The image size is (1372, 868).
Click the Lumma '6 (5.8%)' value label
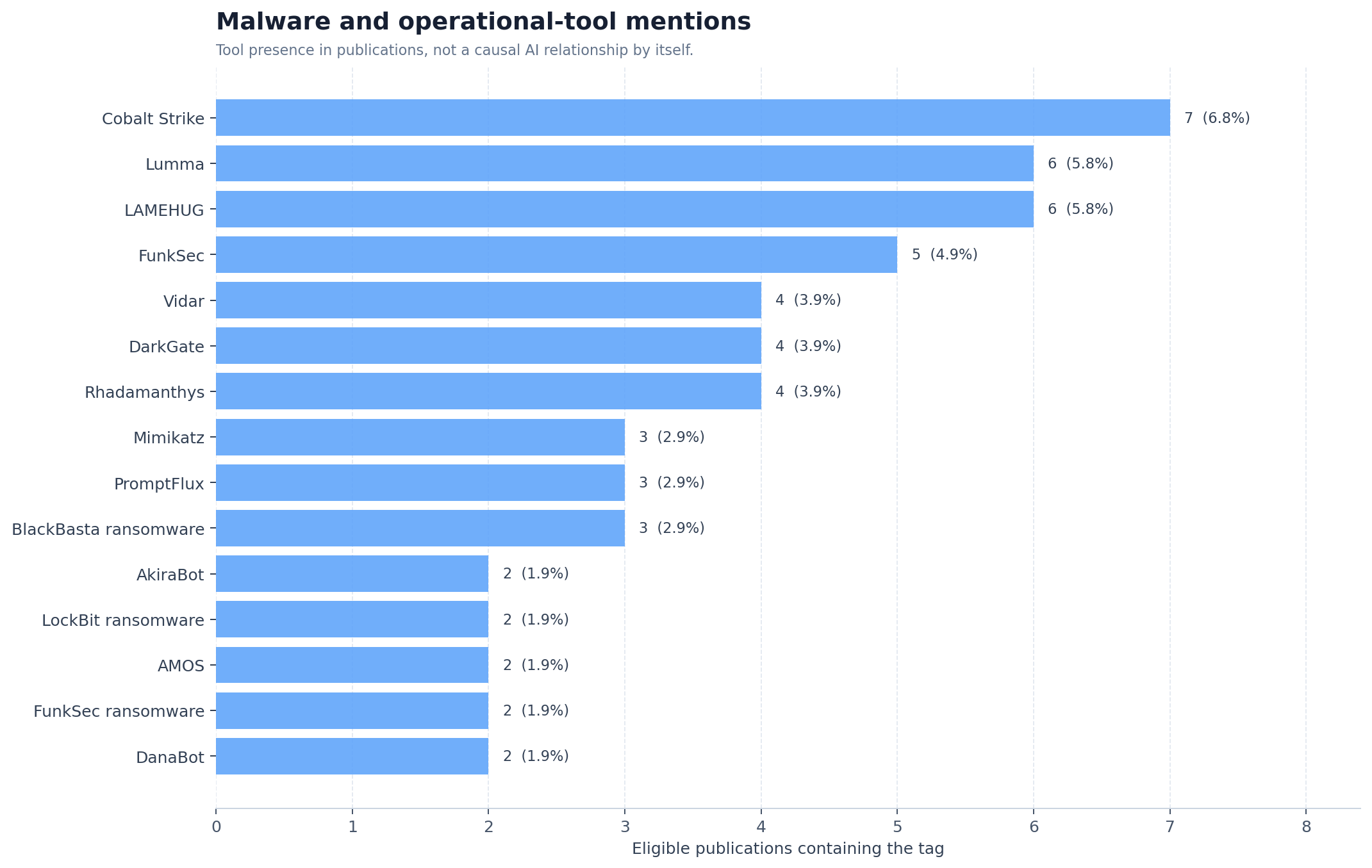point(1080,163)
